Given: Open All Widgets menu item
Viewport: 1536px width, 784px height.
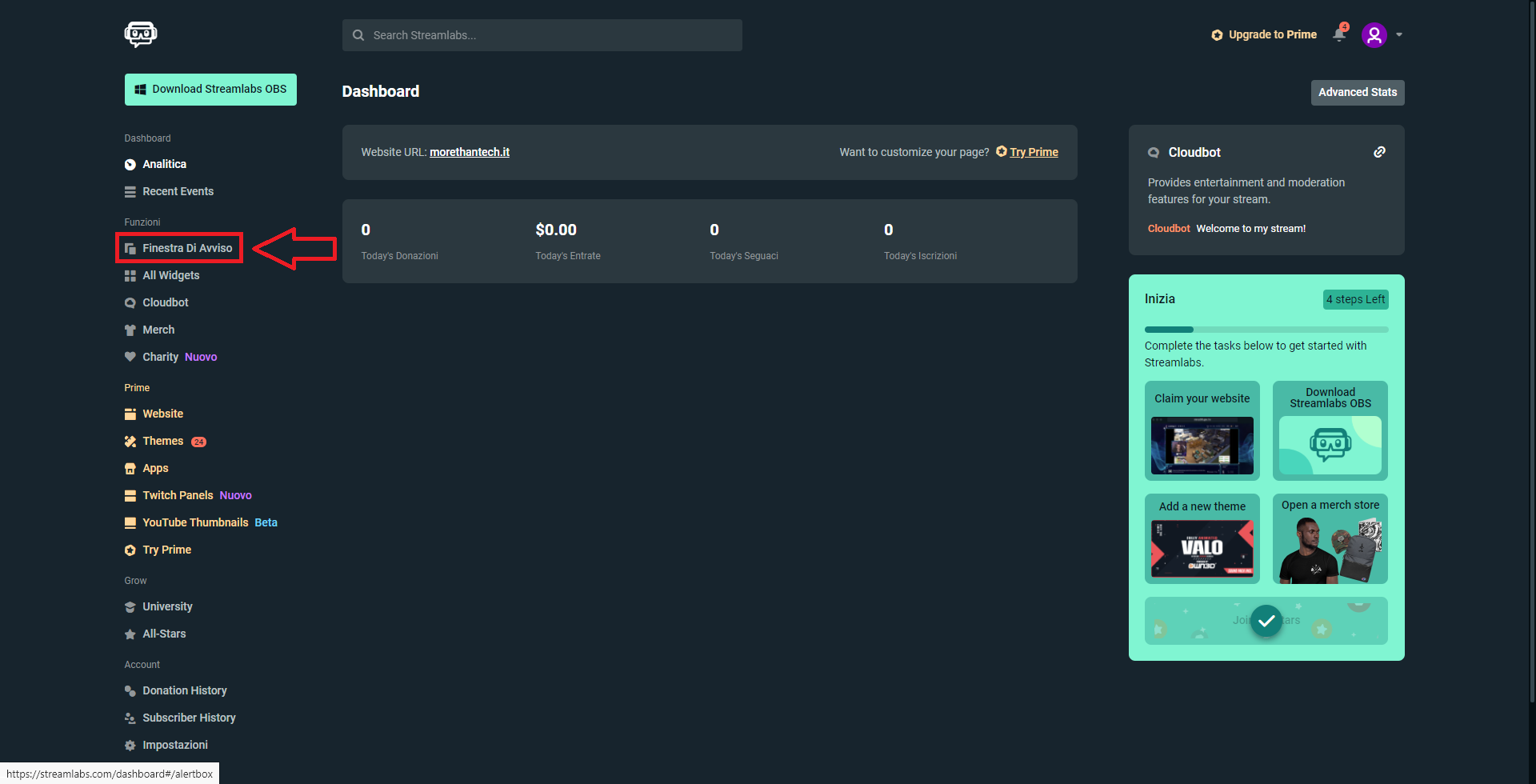Looking at the screenshot, I should click(170, 275).
